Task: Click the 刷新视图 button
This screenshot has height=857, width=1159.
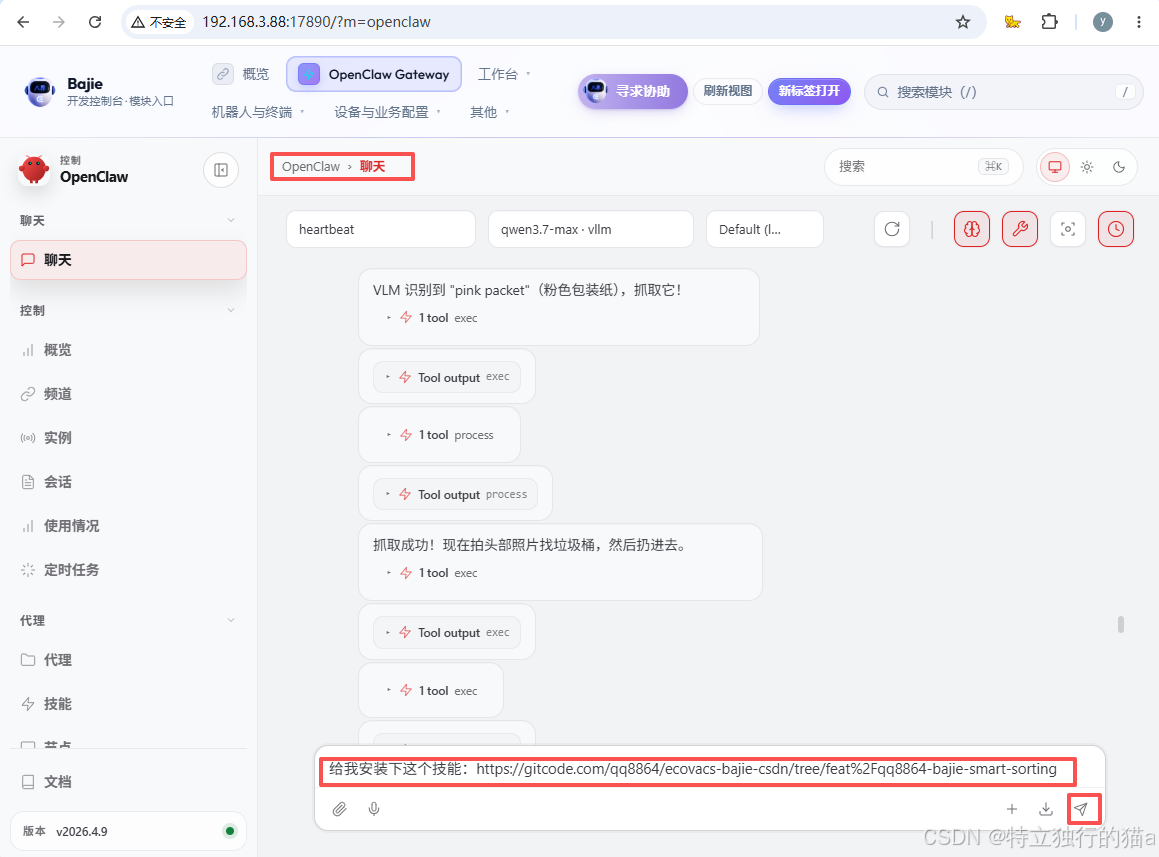Action: pyautogui.click(x=727, y=91)
